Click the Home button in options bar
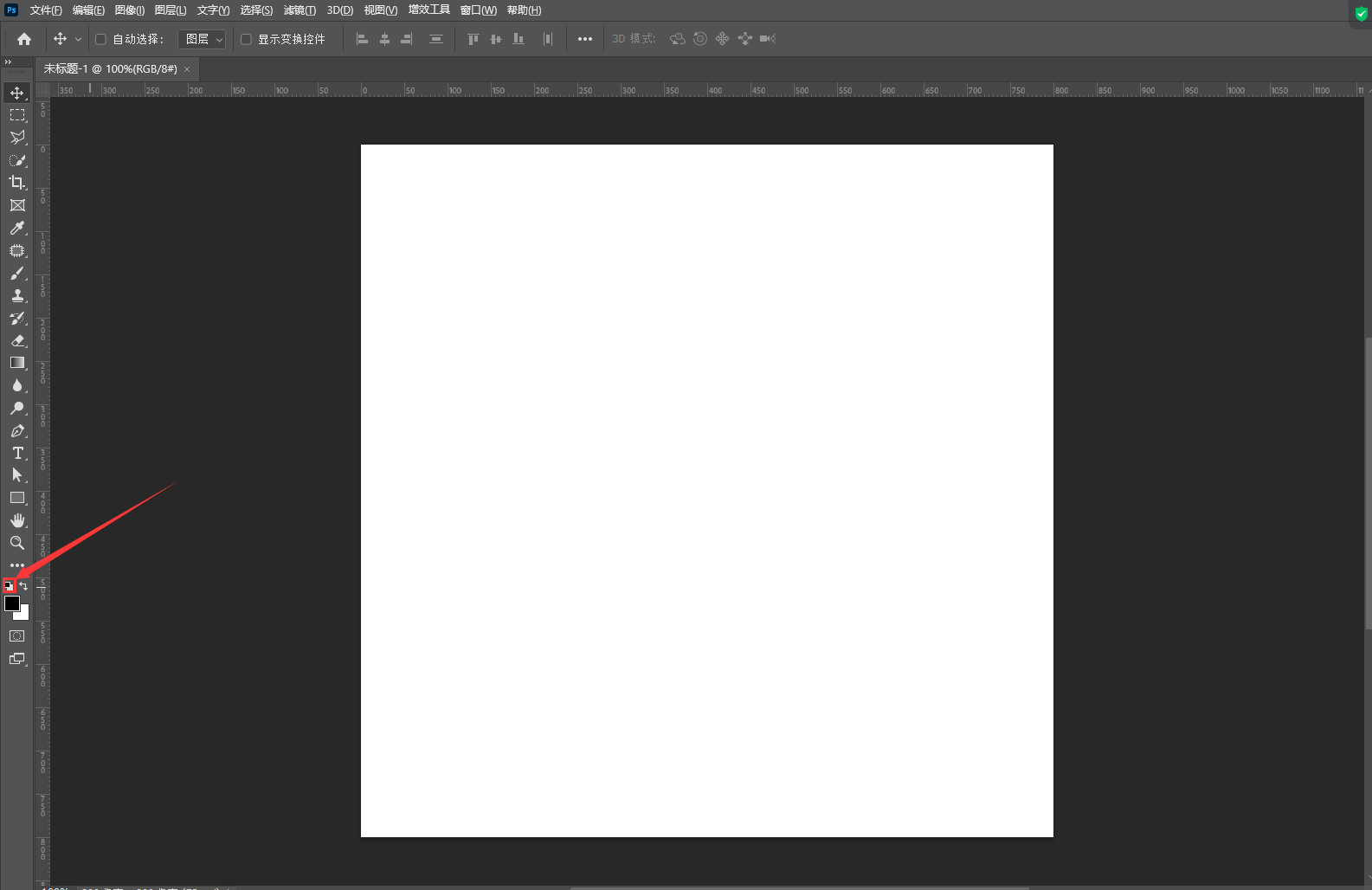The width and height of the screenshot is (1372, 890). coord(24,39)
